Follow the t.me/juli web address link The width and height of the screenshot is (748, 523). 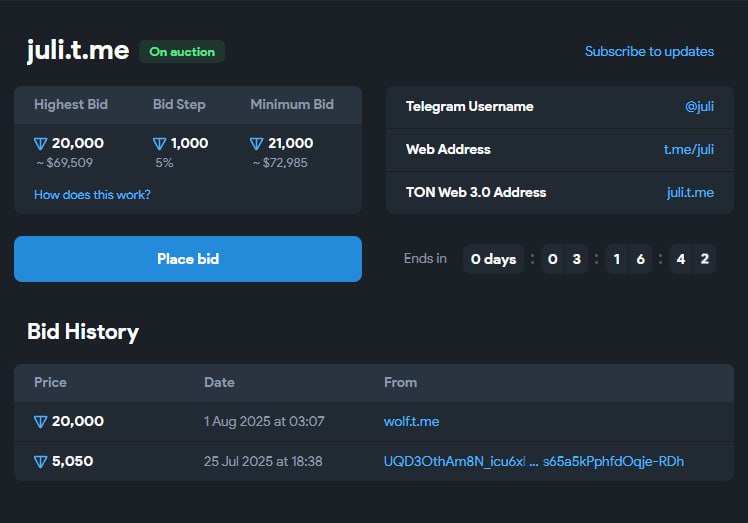pyautogui.click(x=689, y=149)
